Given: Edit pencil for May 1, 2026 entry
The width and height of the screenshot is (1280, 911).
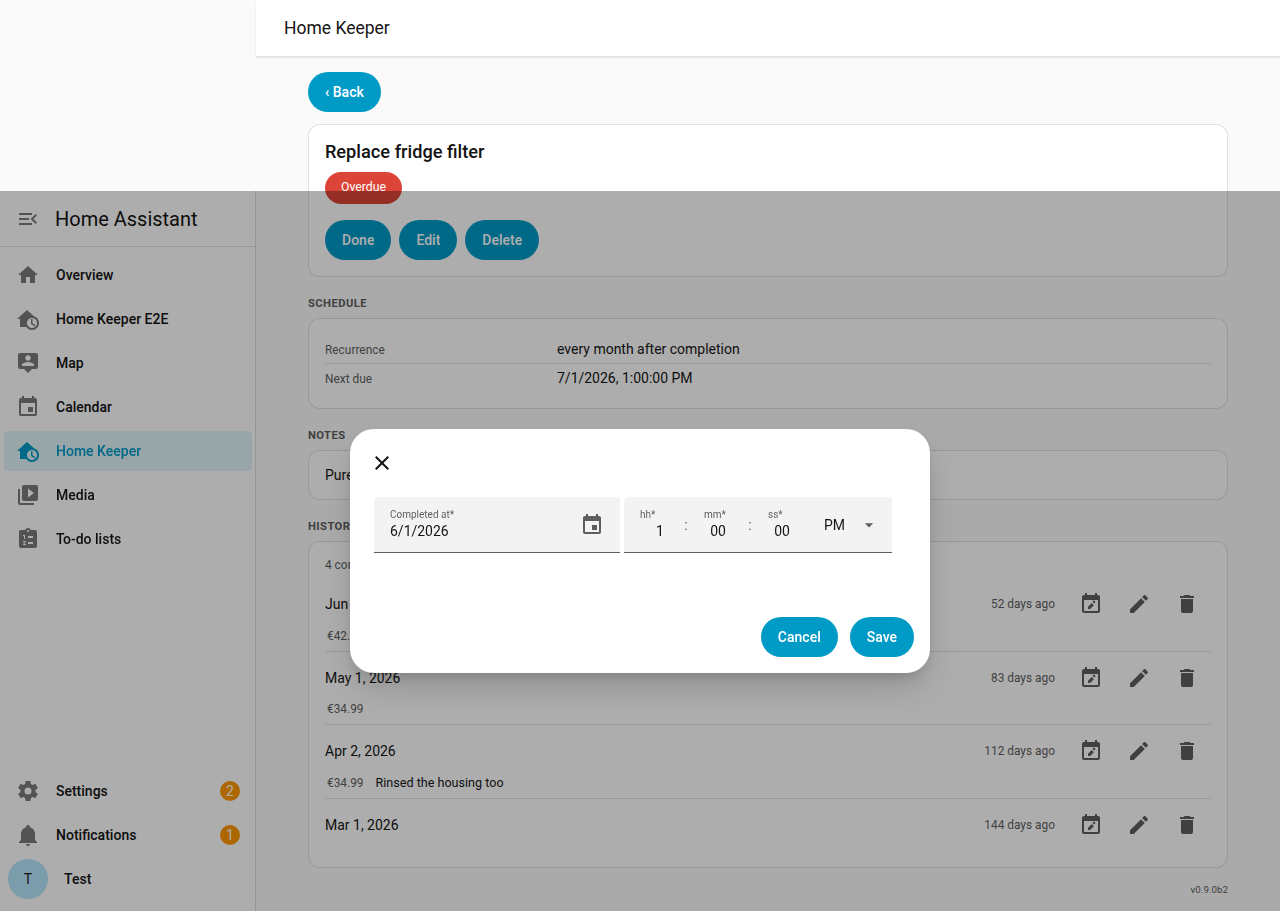Looking at the screenshot, I should tap(1139, 678).
